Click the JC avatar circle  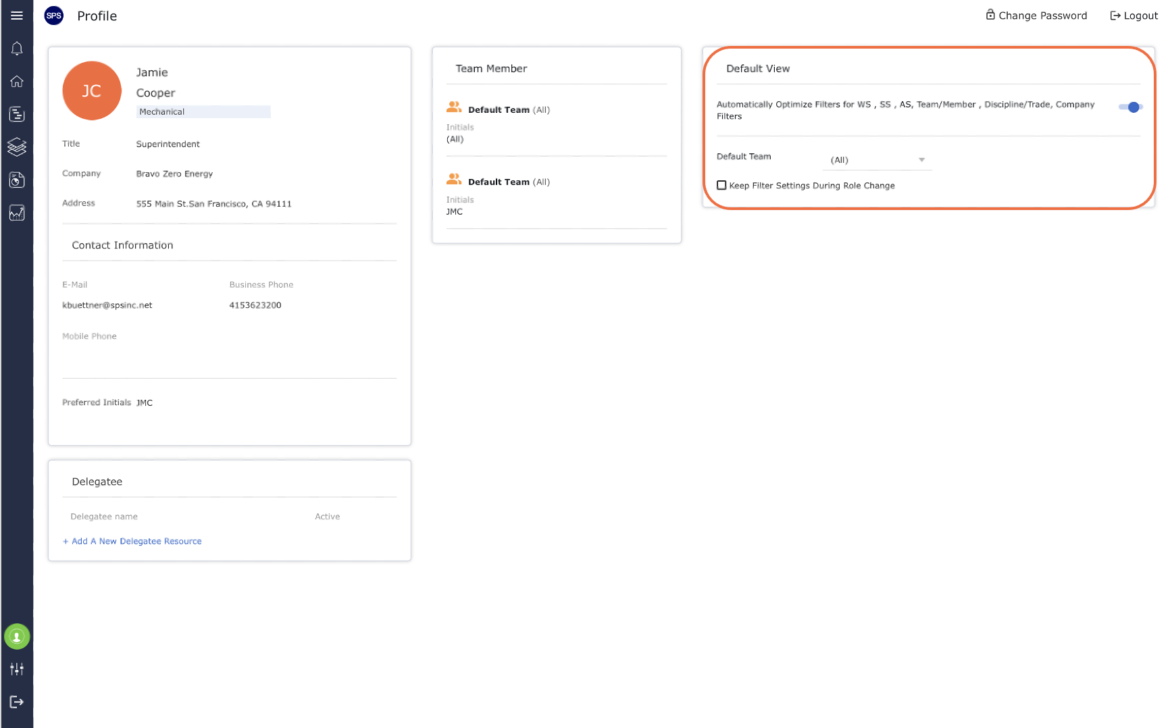coord(92,91)
